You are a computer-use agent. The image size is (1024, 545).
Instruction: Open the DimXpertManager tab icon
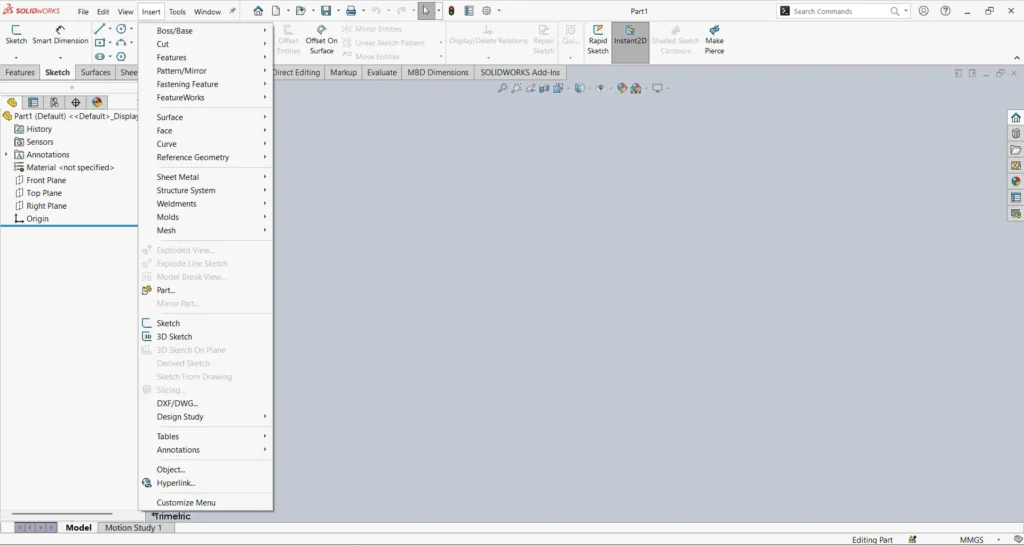pyautogui.click(x=76, y=102)
